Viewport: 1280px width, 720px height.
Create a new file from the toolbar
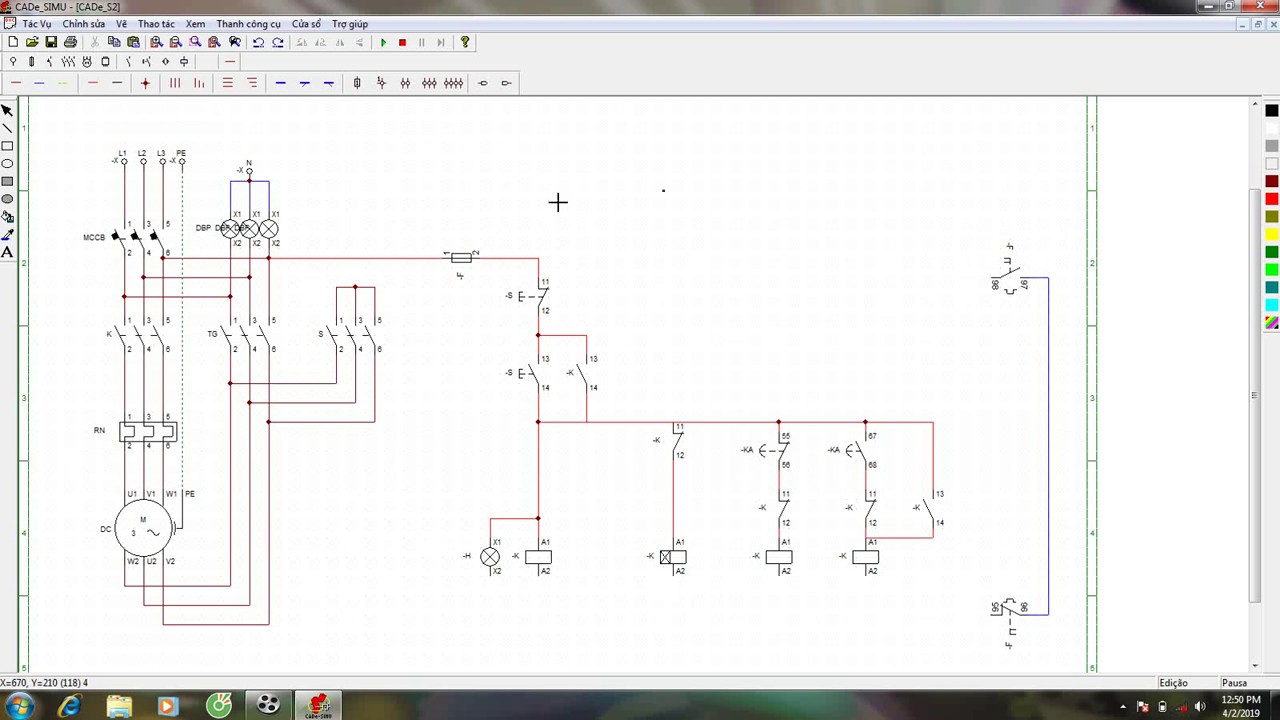pyautogui.click(x=13, y=42)
